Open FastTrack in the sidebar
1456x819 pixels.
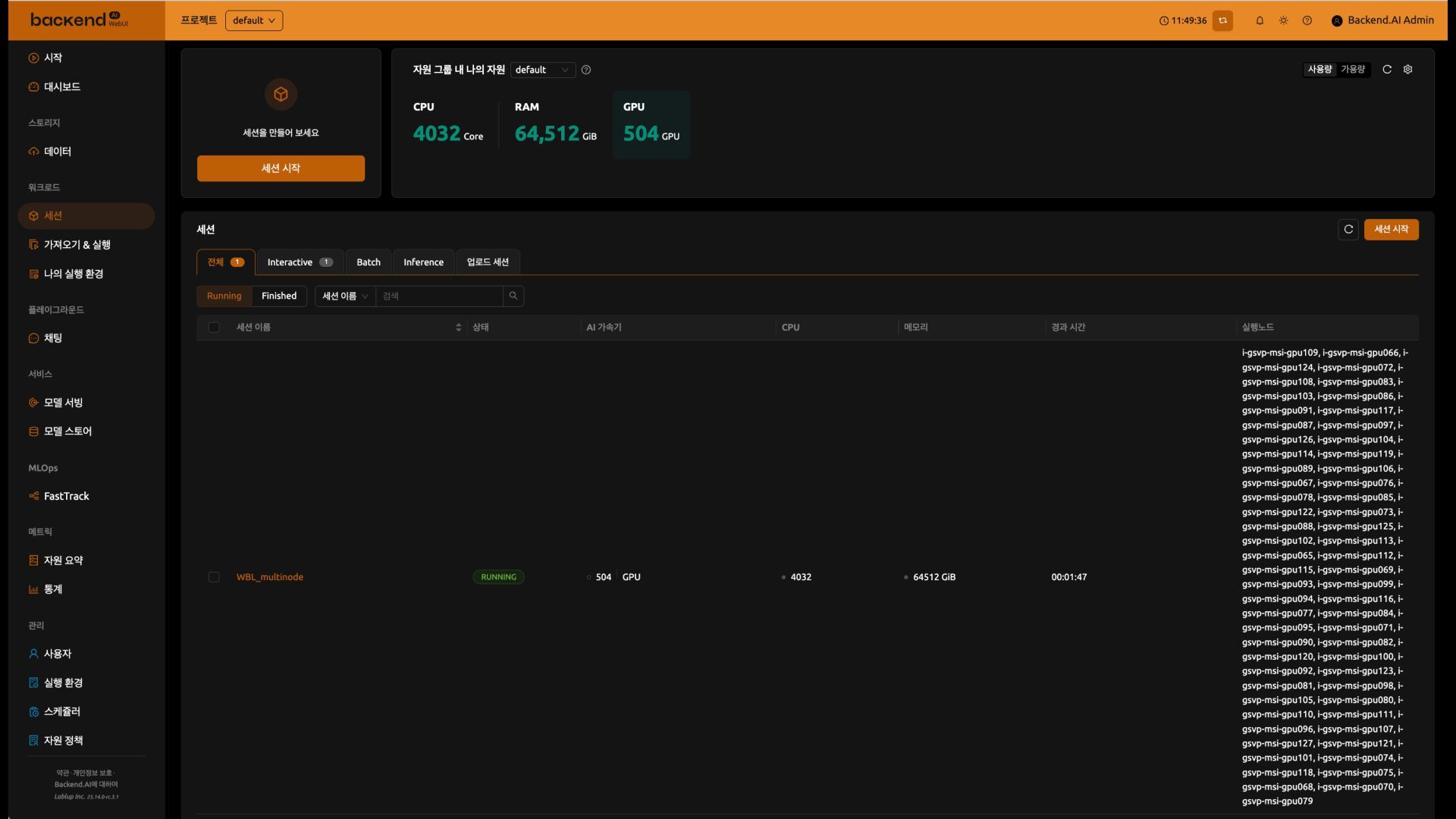[x=66, y=496]
